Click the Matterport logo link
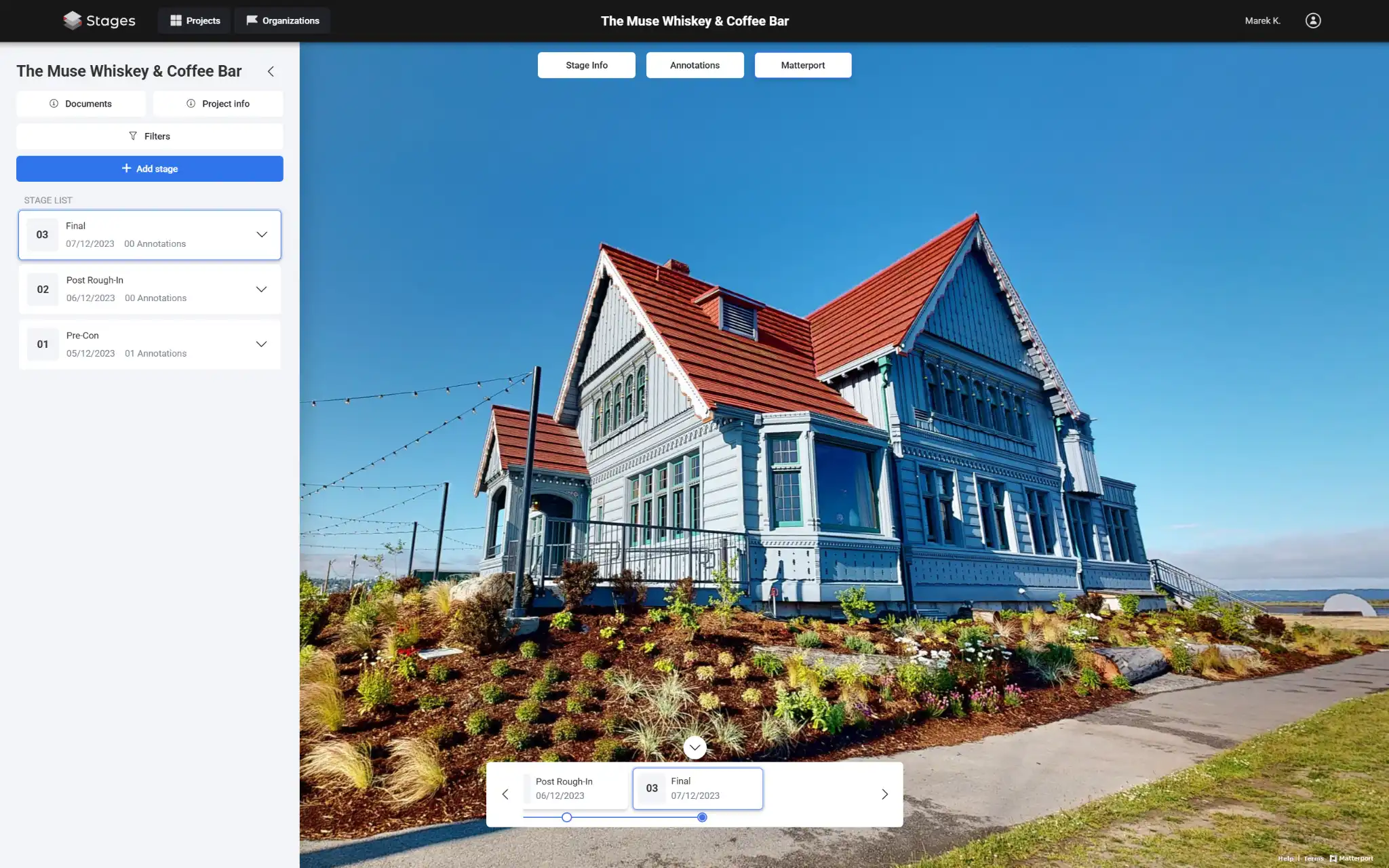 point(1352,859)
